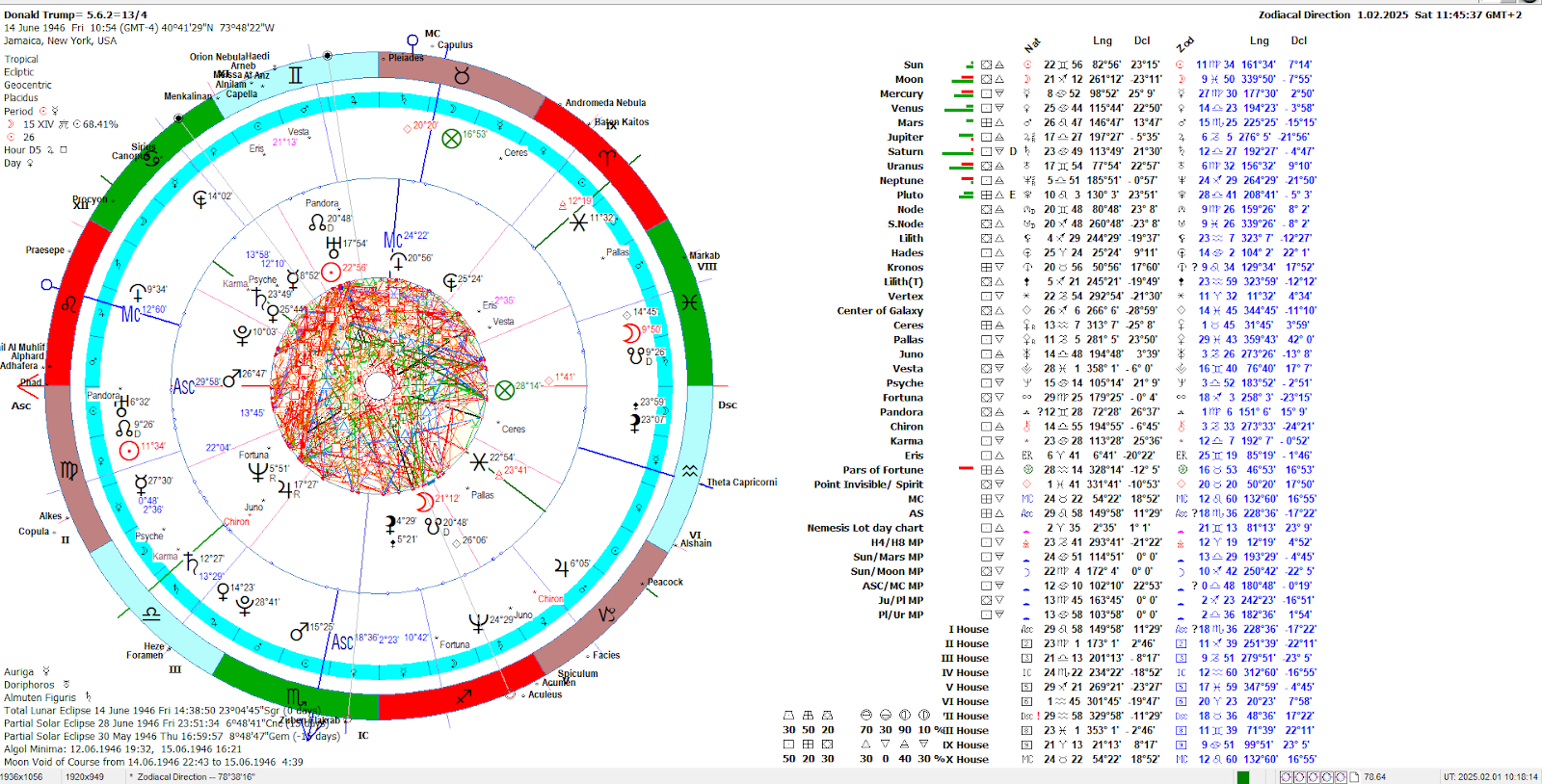Click the 'Theta Capricorni' star label
Screen dimensions: 1542x784
(x=742, y=483)
